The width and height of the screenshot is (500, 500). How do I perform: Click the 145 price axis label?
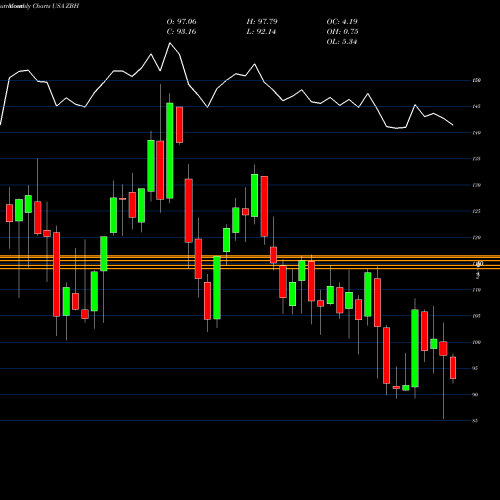(x=477, y=106)
